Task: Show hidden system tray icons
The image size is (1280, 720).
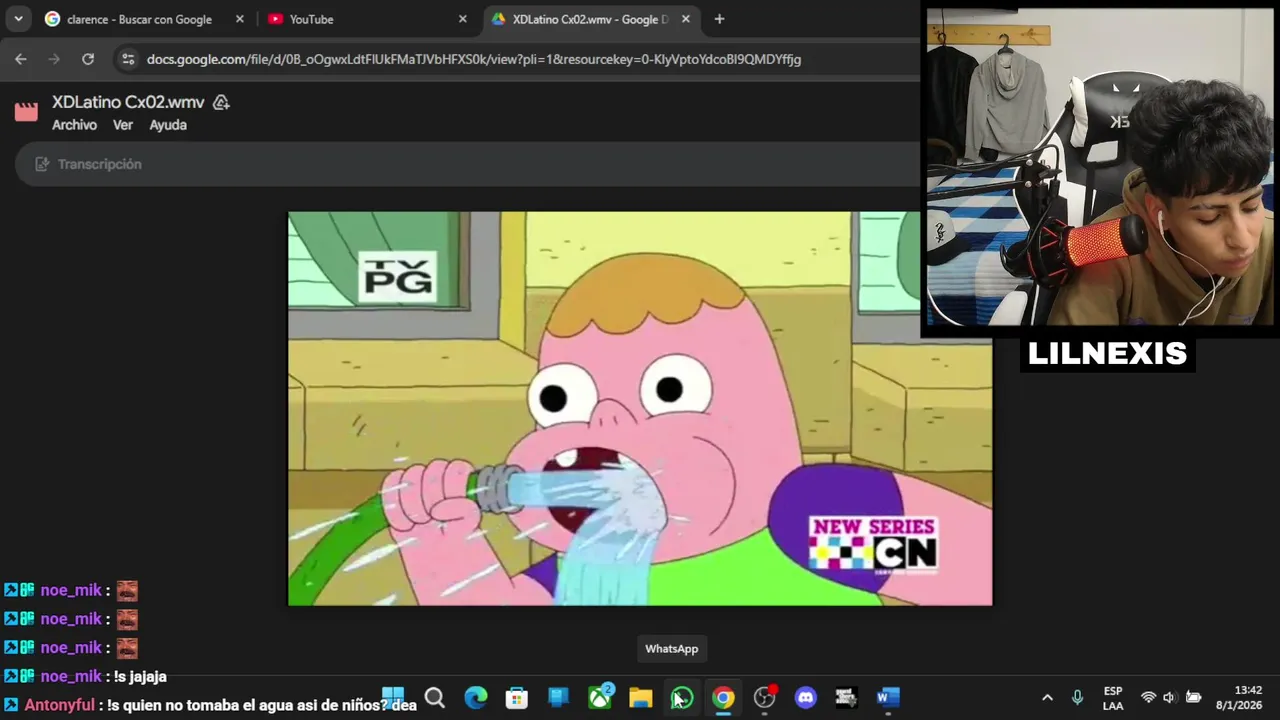Action: (1047, 697)
